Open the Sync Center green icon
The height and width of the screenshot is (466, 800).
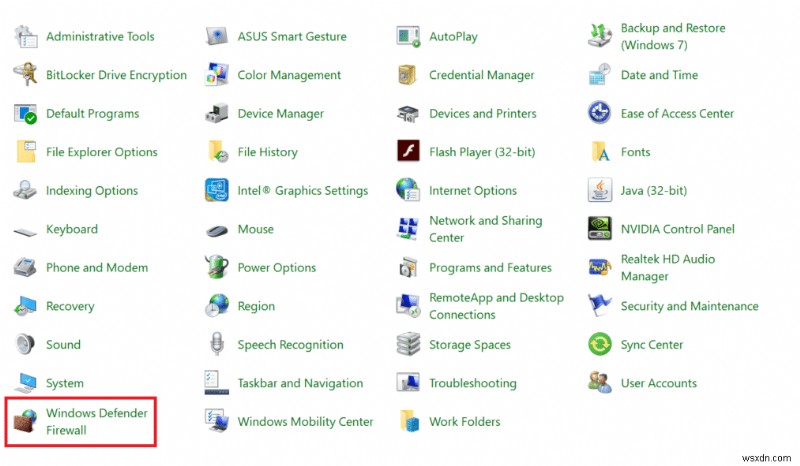600,345
